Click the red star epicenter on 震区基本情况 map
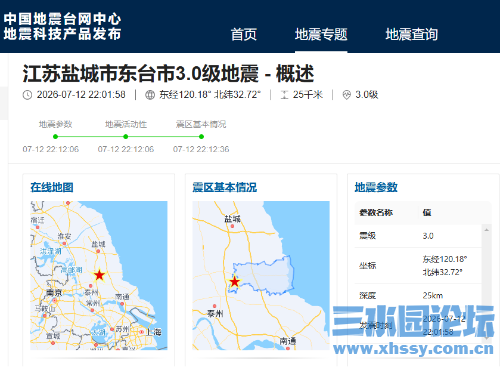Image resolution: width=500 pixels, height=367 pixels. [235, 282]
